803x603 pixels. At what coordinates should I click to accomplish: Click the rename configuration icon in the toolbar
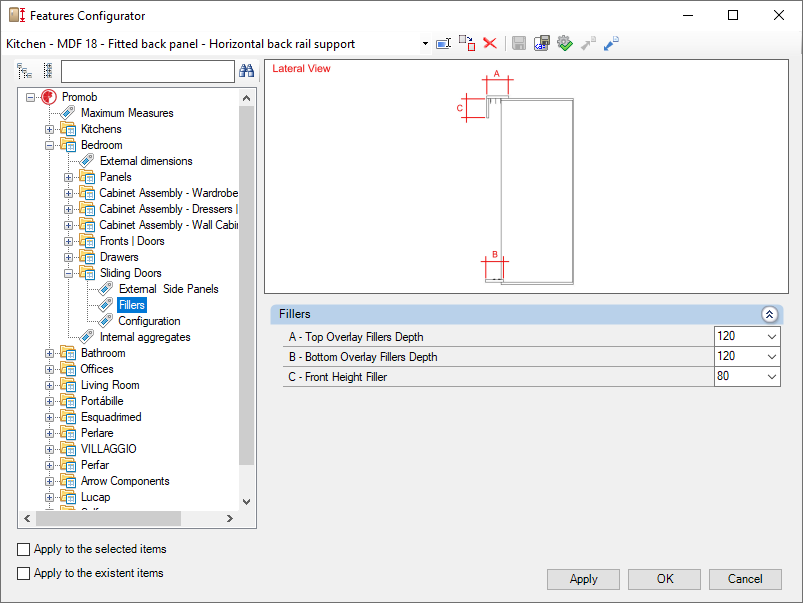coord(443,44)
